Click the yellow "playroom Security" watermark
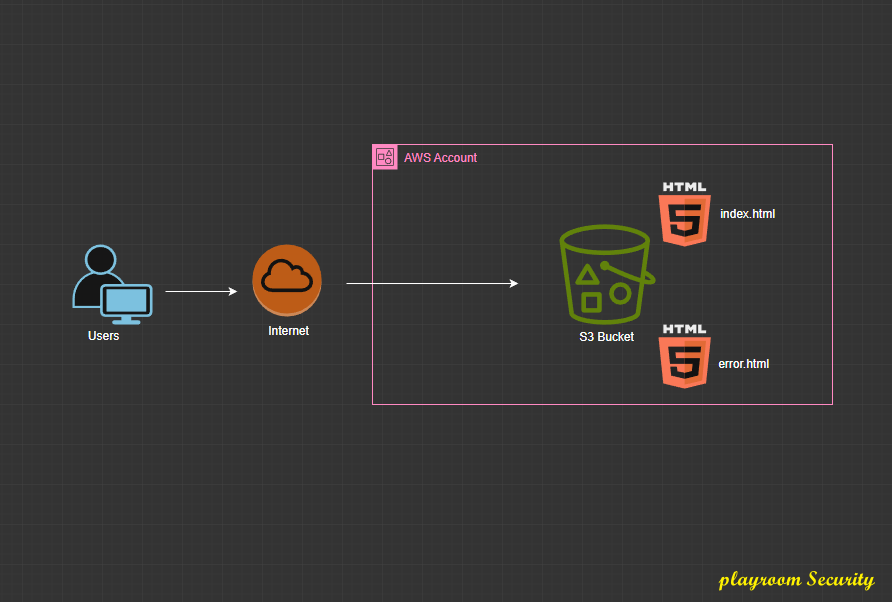Screen dimensions: 892x602 pyautogui.click(x=796, y=580)
